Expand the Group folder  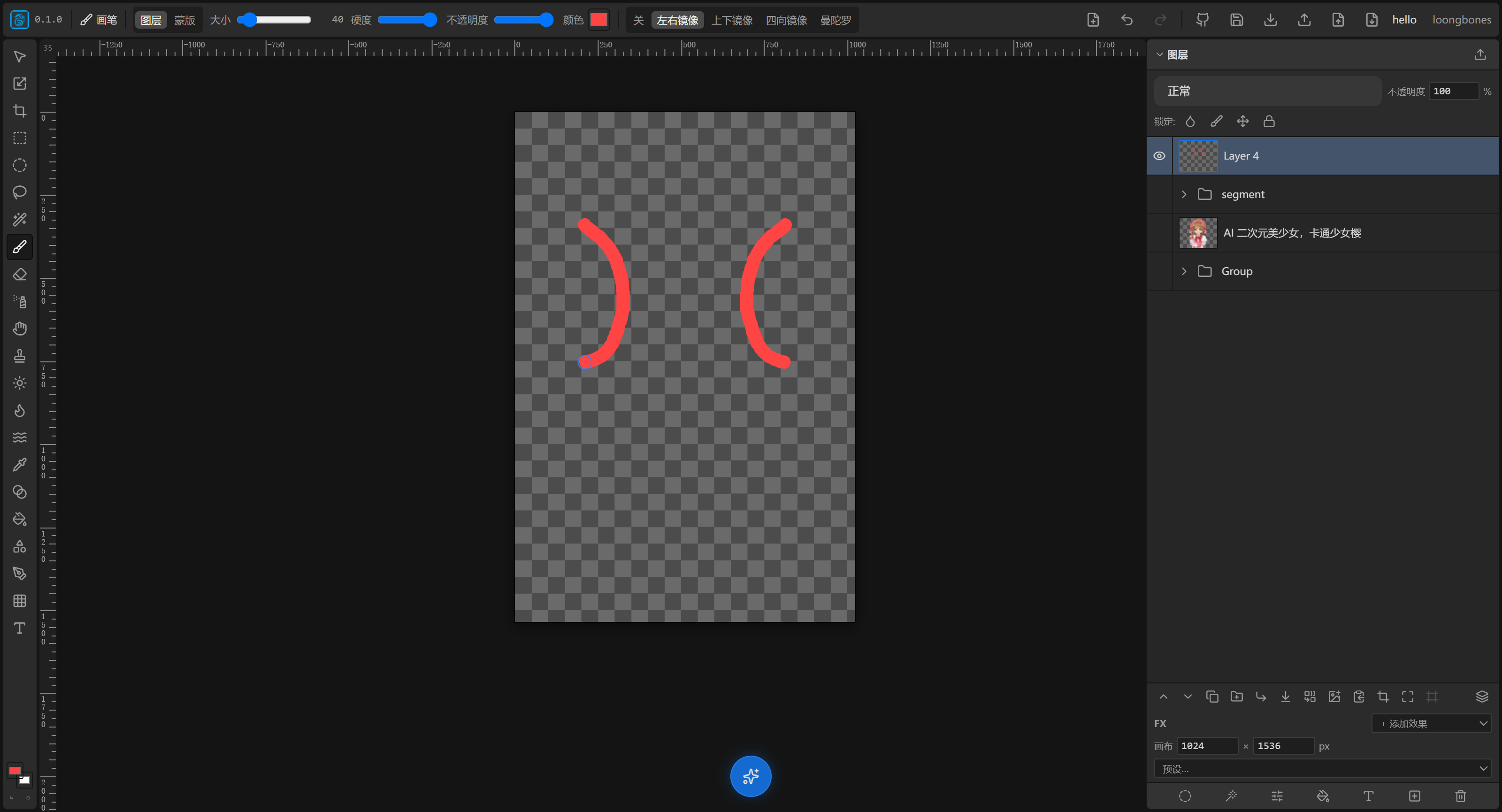point(1184,271)
